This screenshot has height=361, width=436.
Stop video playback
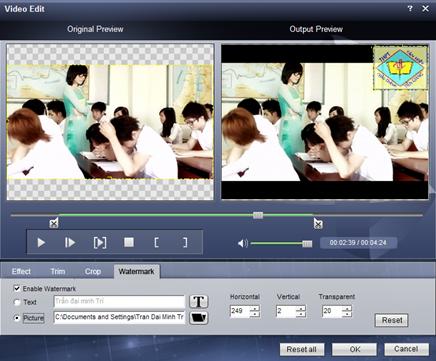[x=129, y=242]
